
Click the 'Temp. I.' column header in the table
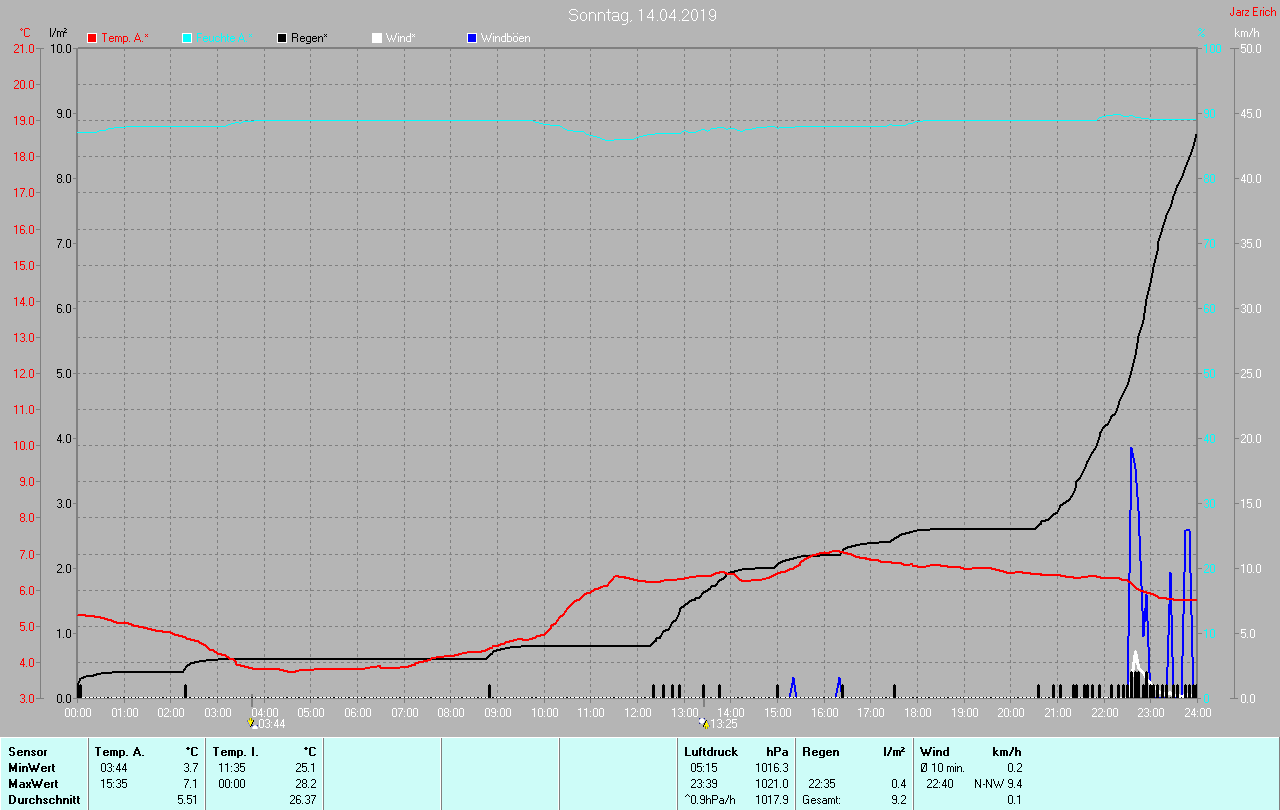tap(236, 752)
